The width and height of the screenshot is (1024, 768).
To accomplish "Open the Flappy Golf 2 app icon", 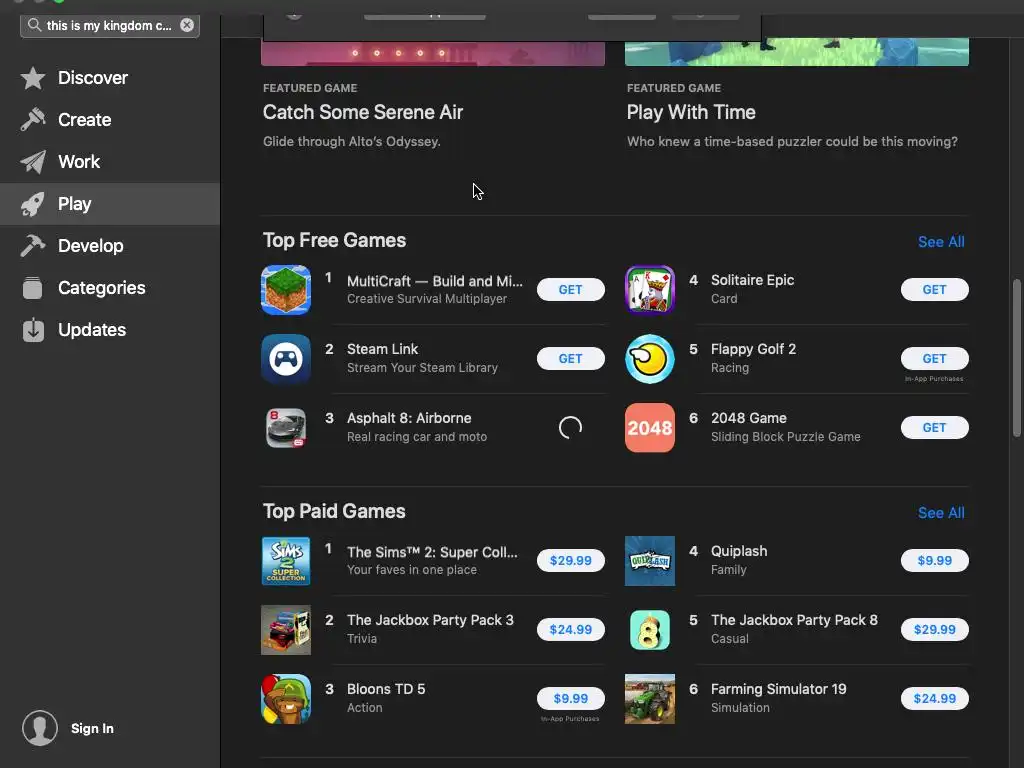I will (x=650, y=359).
